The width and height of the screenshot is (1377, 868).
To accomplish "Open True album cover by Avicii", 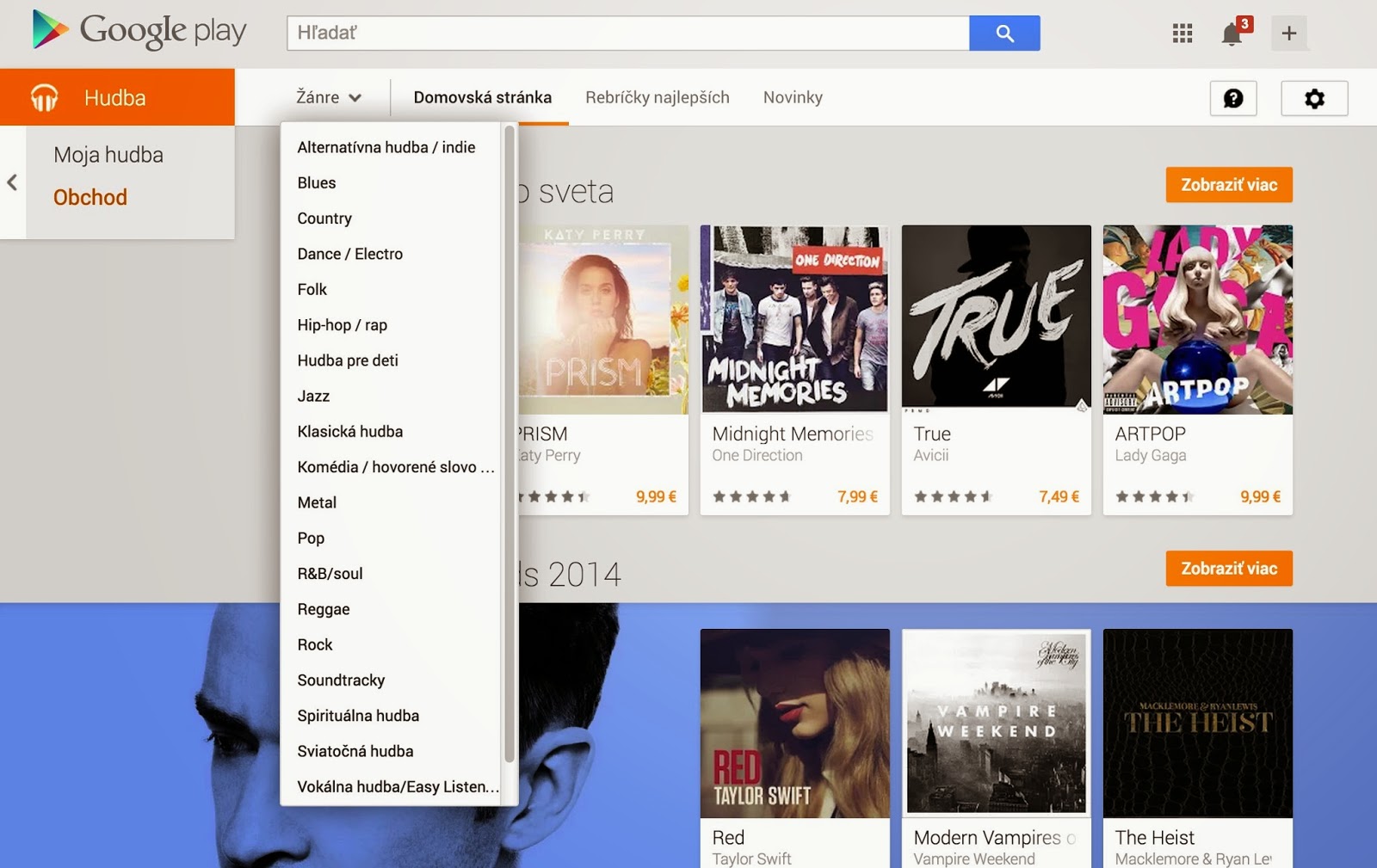I will tap(997, 320).
